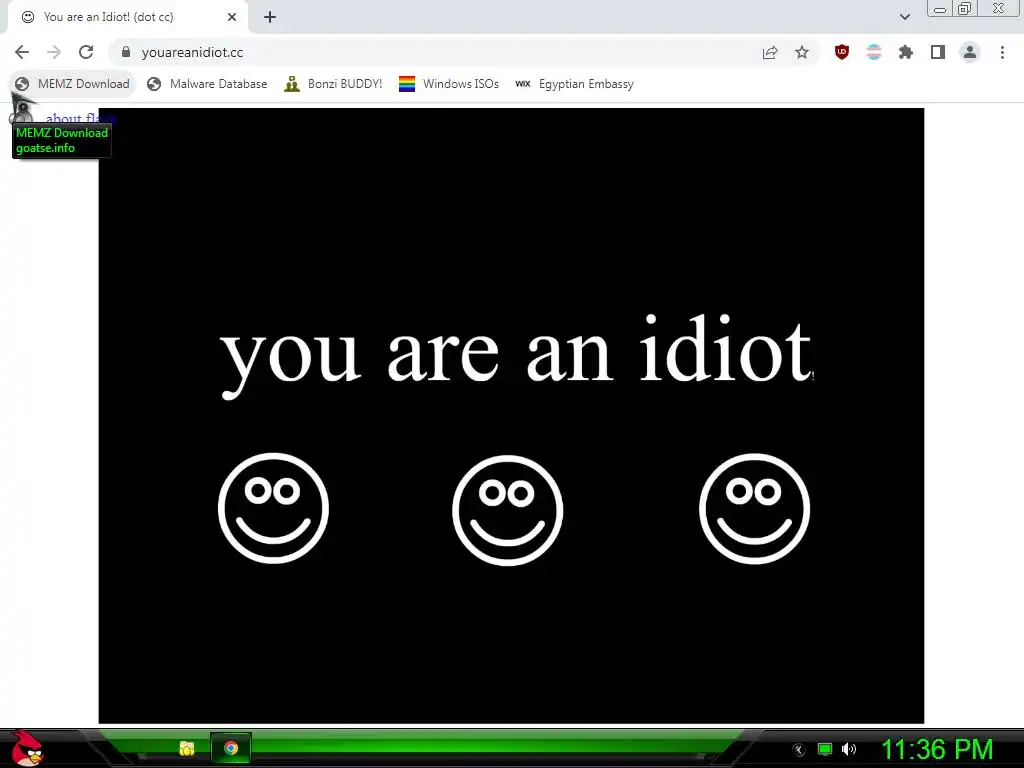Image resolution: width=1024 pixels, height=768 pixels.
Task: Open the volume speaker tray icon
Action: [x=849, y=749]
